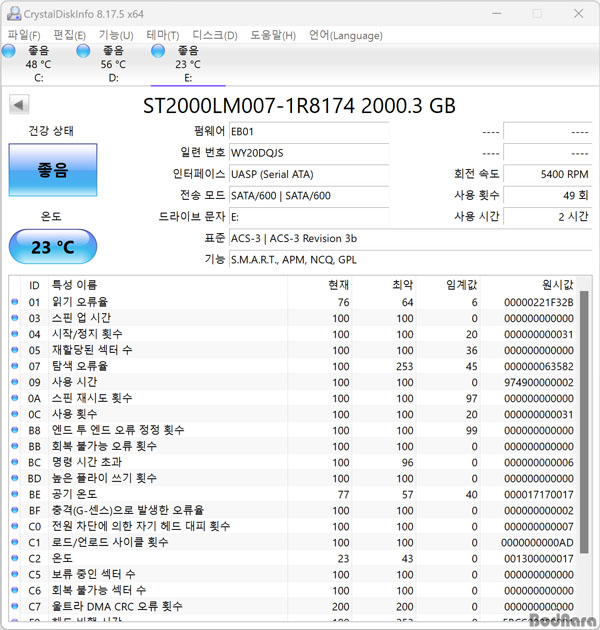
Task: Select attribute name 전원 차단에 의한 자기 헤드 대피 횟수
Action: click(x=141, y=526)
